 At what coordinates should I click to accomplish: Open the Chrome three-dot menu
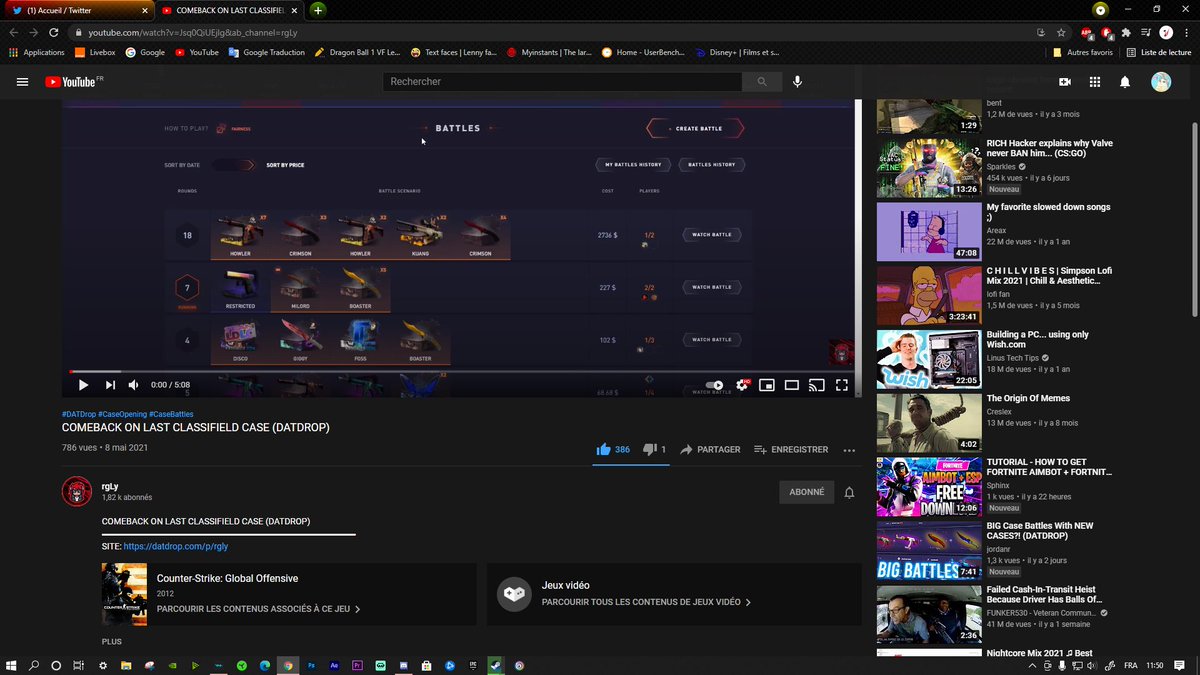[x=1186, y=32]
